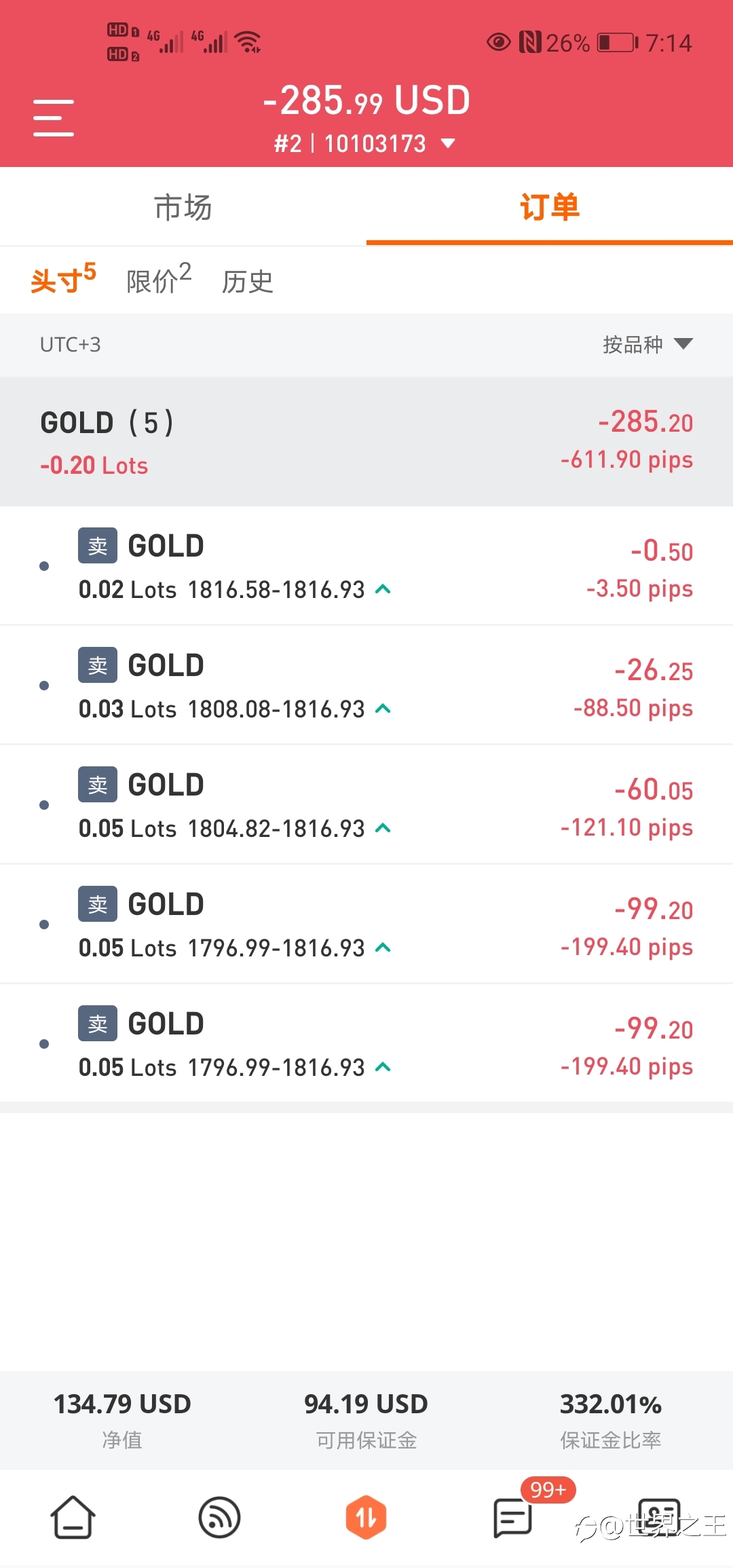The height and width of the screenshot is (1568, 733).
Task: Open the profile card icon in bottom bar
Action: point(659,1518)
